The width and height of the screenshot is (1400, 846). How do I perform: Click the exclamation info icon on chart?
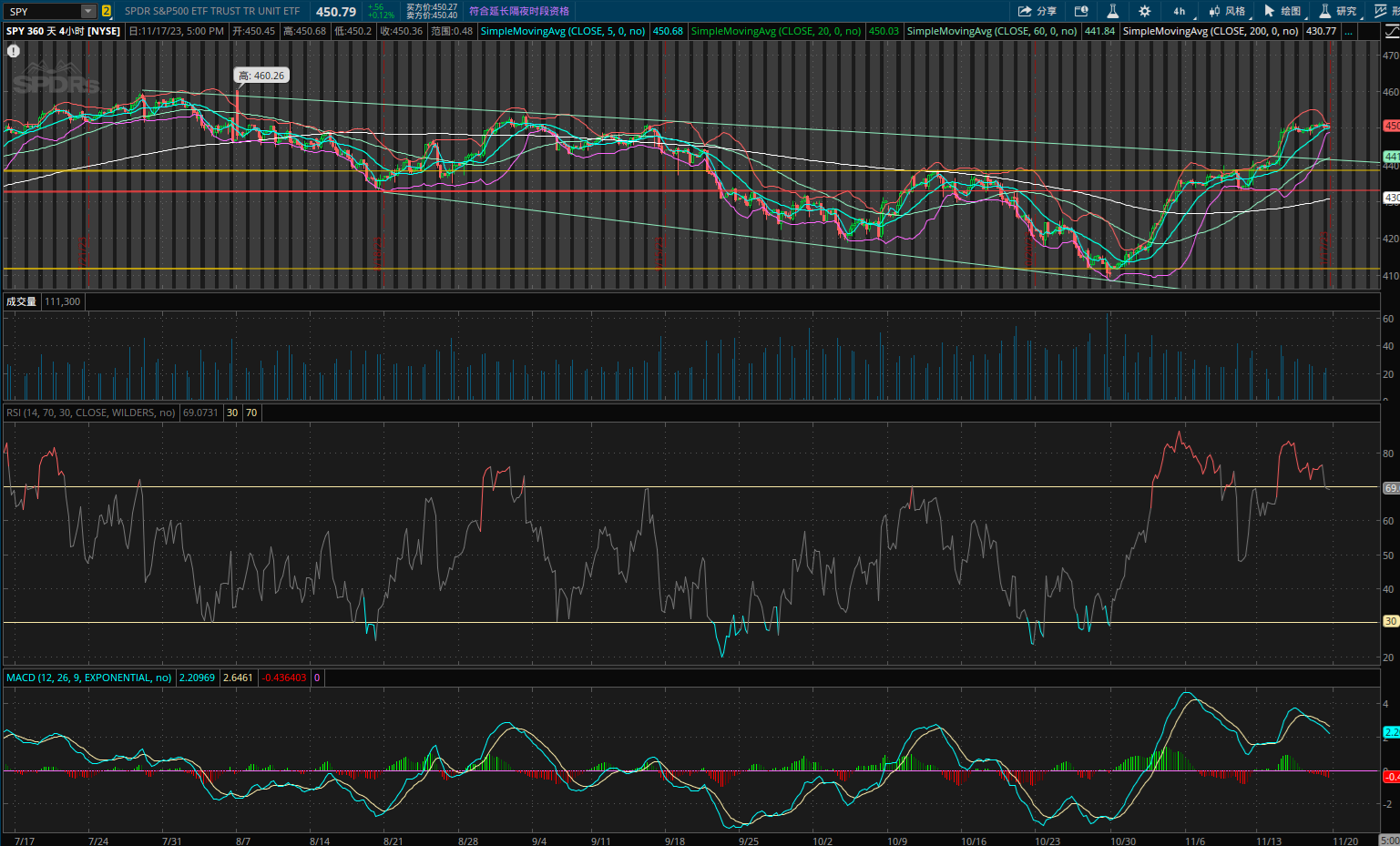tap(14, 51)
